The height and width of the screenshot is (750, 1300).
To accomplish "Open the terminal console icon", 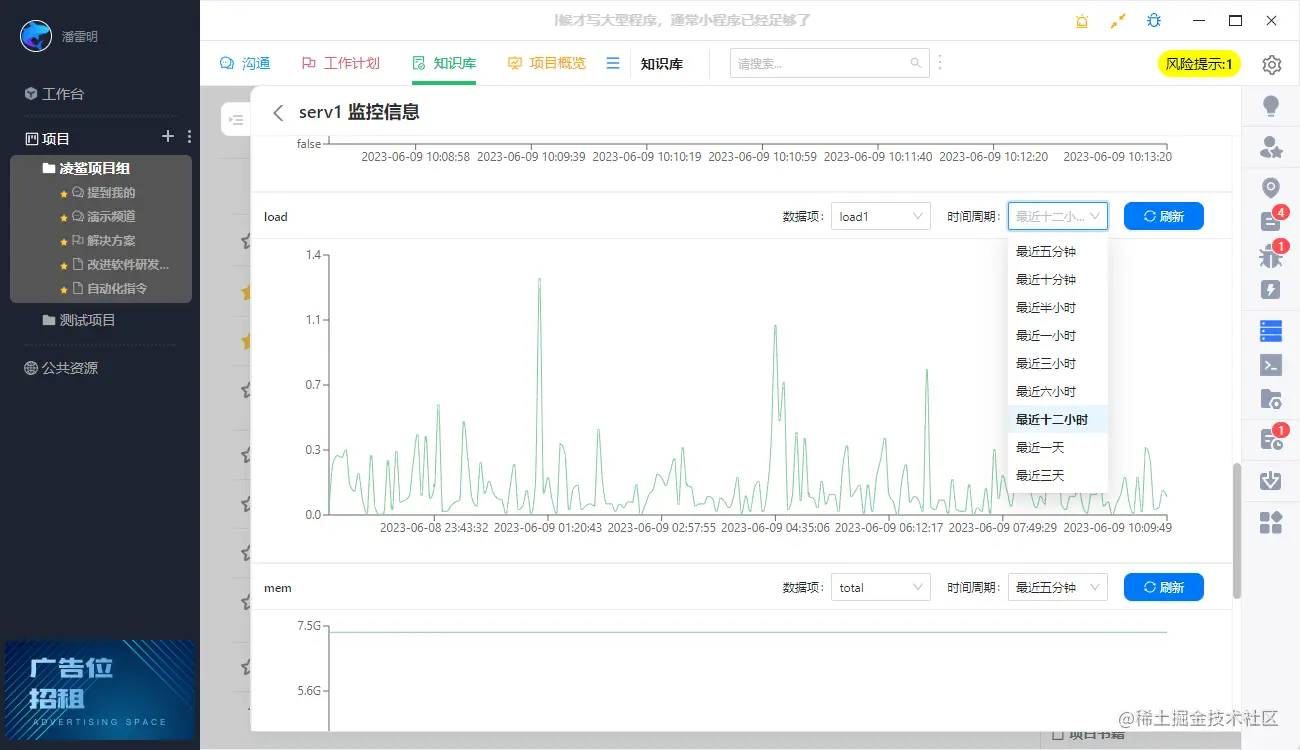I will [1271, 365].
